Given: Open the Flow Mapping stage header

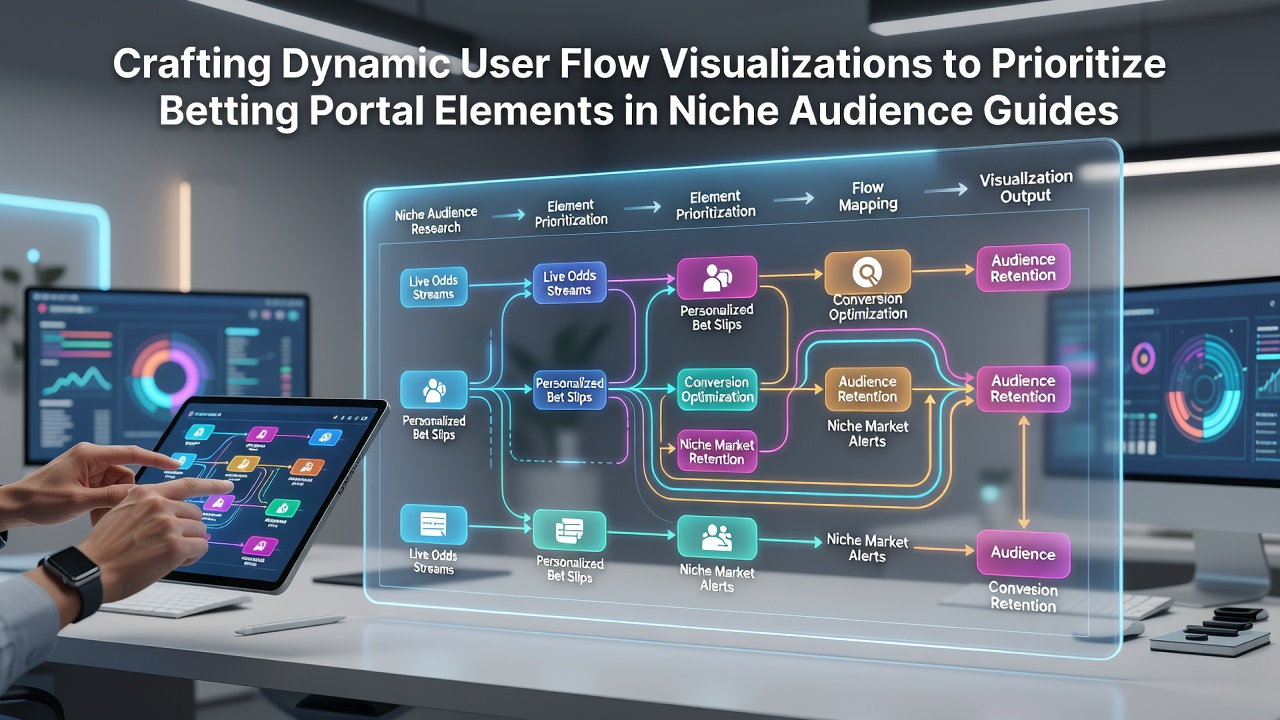Looking at the screenshot, I should 868,195.
